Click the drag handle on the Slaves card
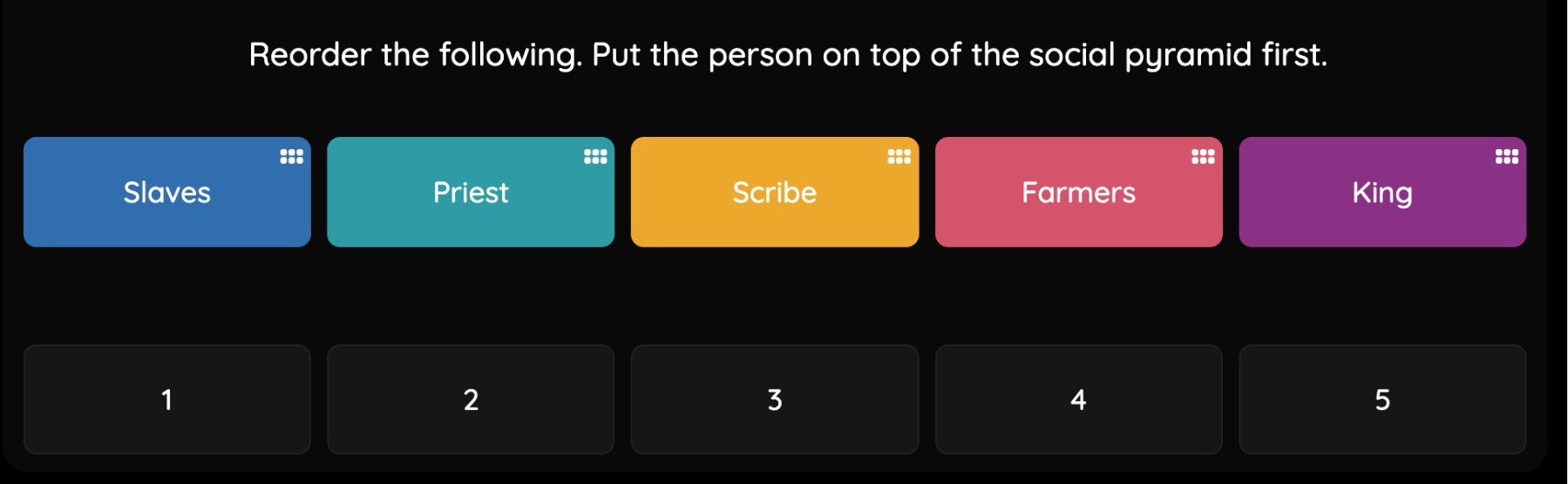The width and height of the screenshot is (1568, 484). click(x=291, y=157)
